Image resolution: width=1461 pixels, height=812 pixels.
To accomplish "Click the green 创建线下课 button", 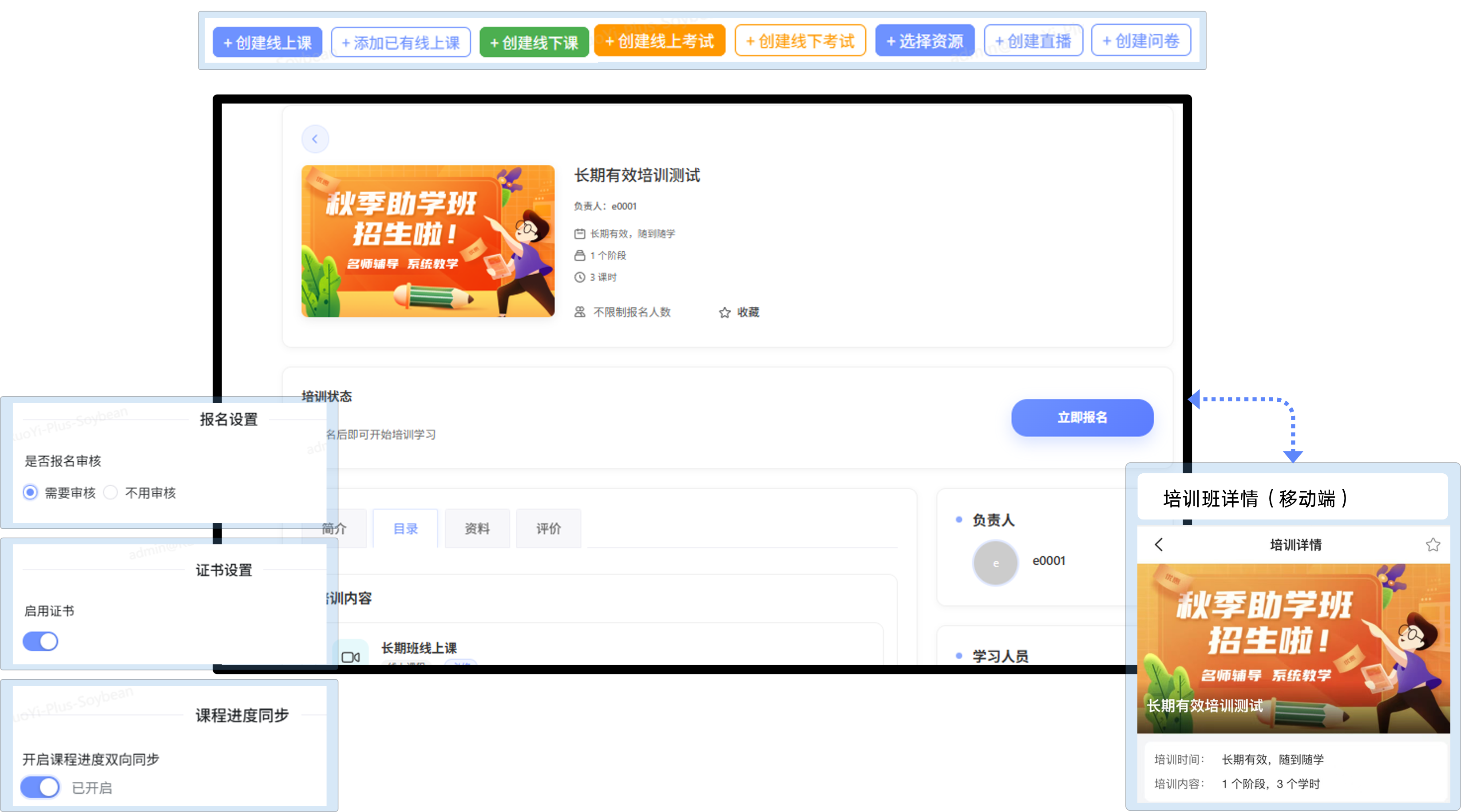I will pyautogui.click(x=534, y=42).
